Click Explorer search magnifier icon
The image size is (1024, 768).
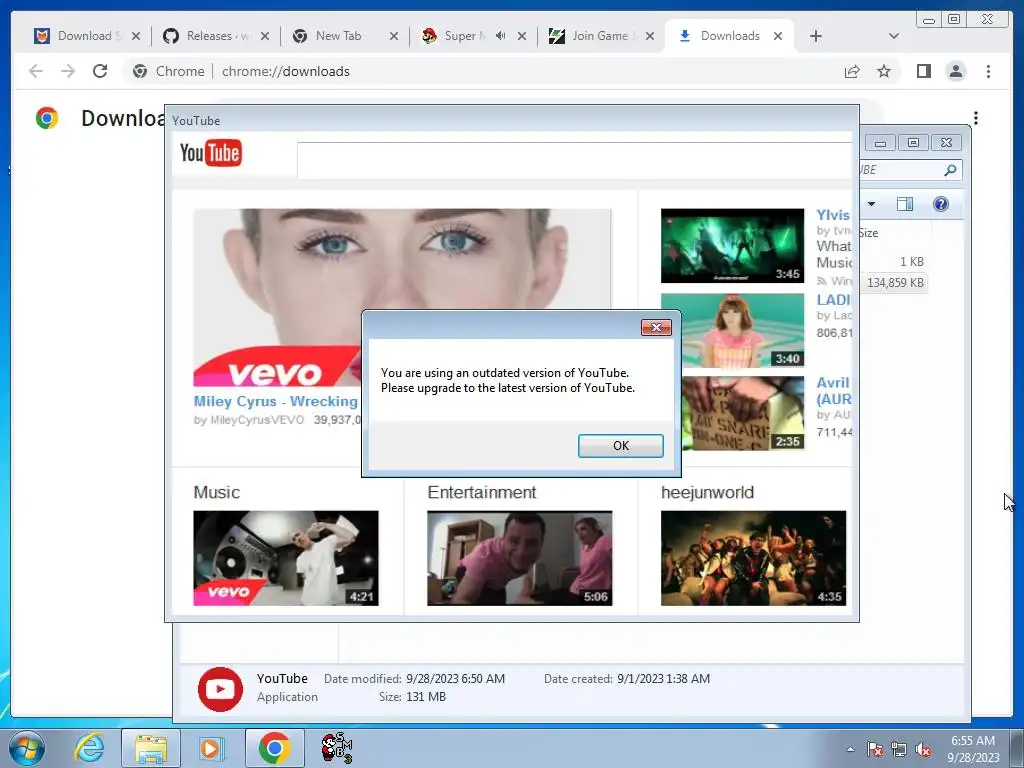pos(950,170)
